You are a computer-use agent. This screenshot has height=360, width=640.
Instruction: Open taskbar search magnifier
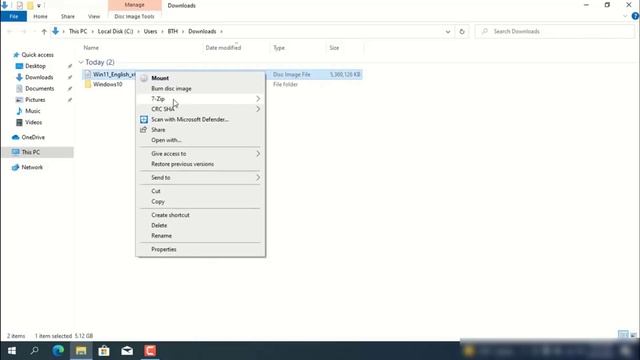[x=35, y=351]
